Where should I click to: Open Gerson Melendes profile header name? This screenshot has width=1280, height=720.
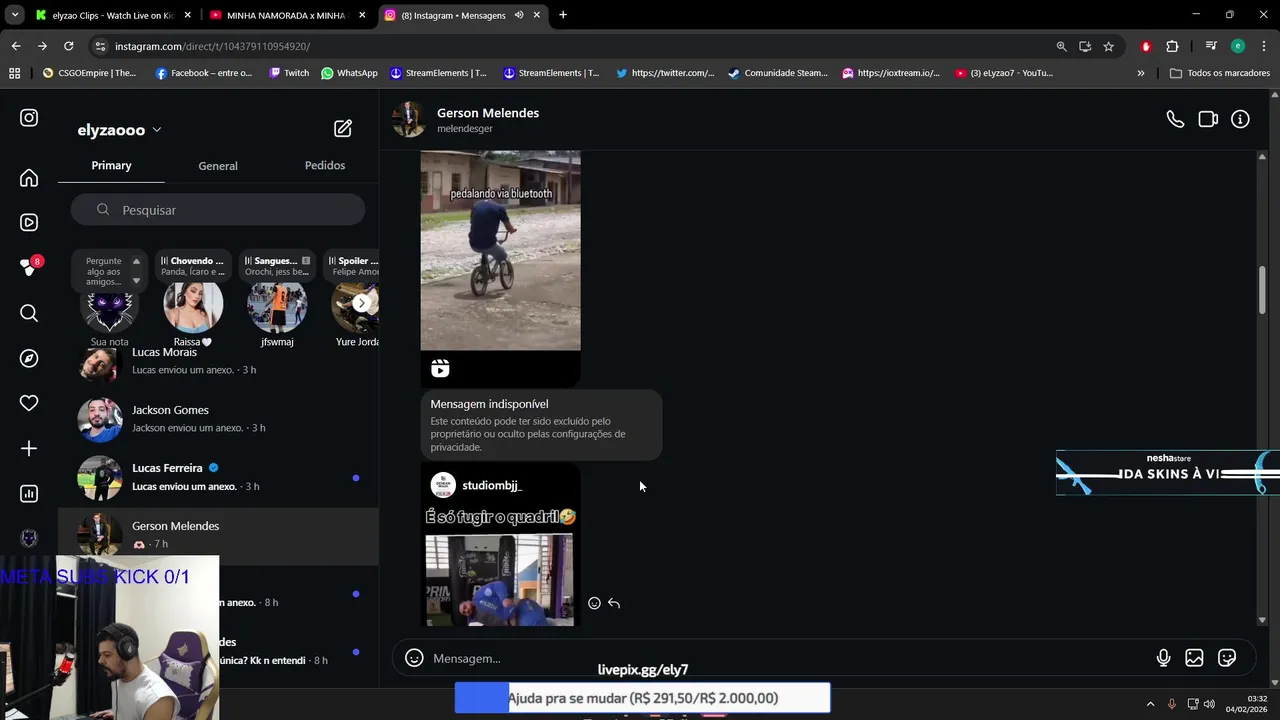point(488,113)
